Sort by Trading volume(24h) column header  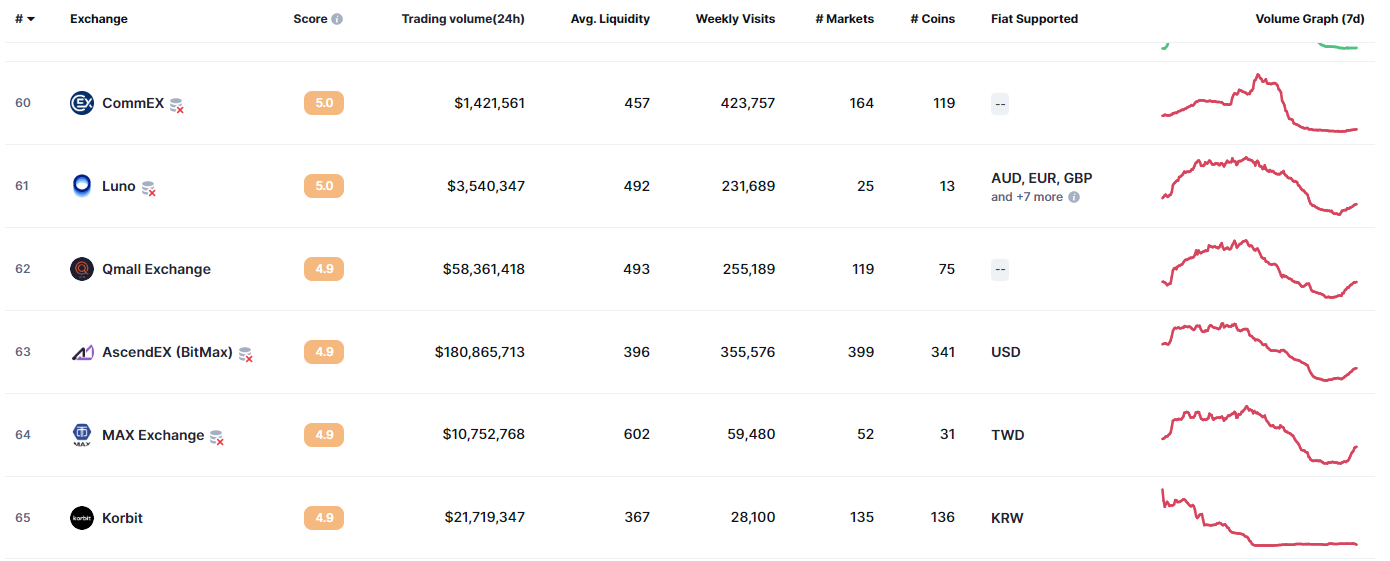coord(463,19)
